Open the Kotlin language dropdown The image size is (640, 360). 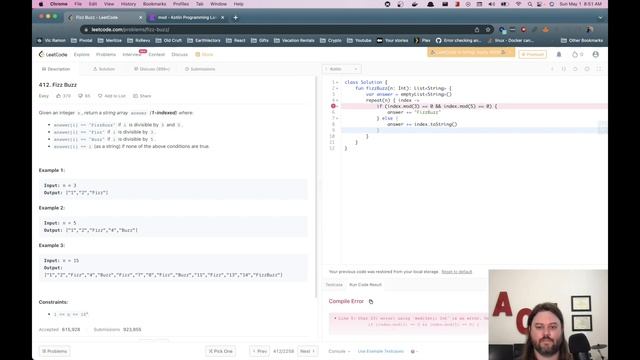point(342,69)
